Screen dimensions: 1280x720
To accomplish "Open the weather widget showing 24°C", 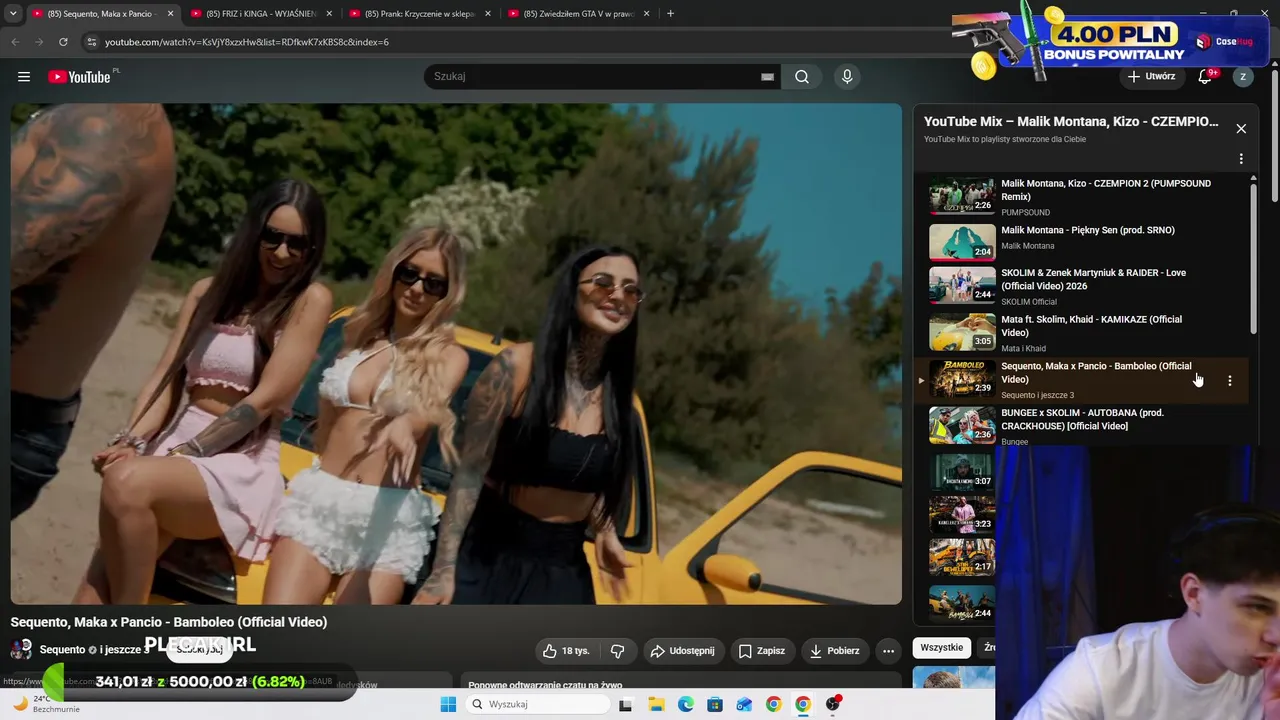I will coord(46,703).
